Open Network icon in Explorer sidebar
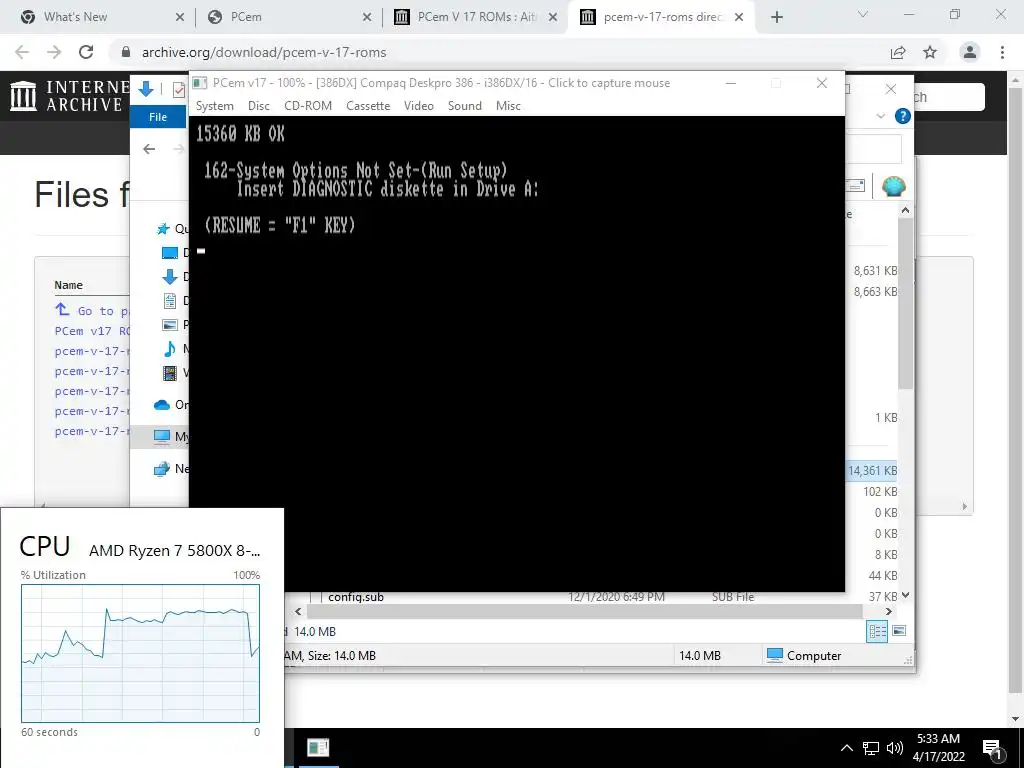Viewport: 1024px width, 768px height. 161,469
